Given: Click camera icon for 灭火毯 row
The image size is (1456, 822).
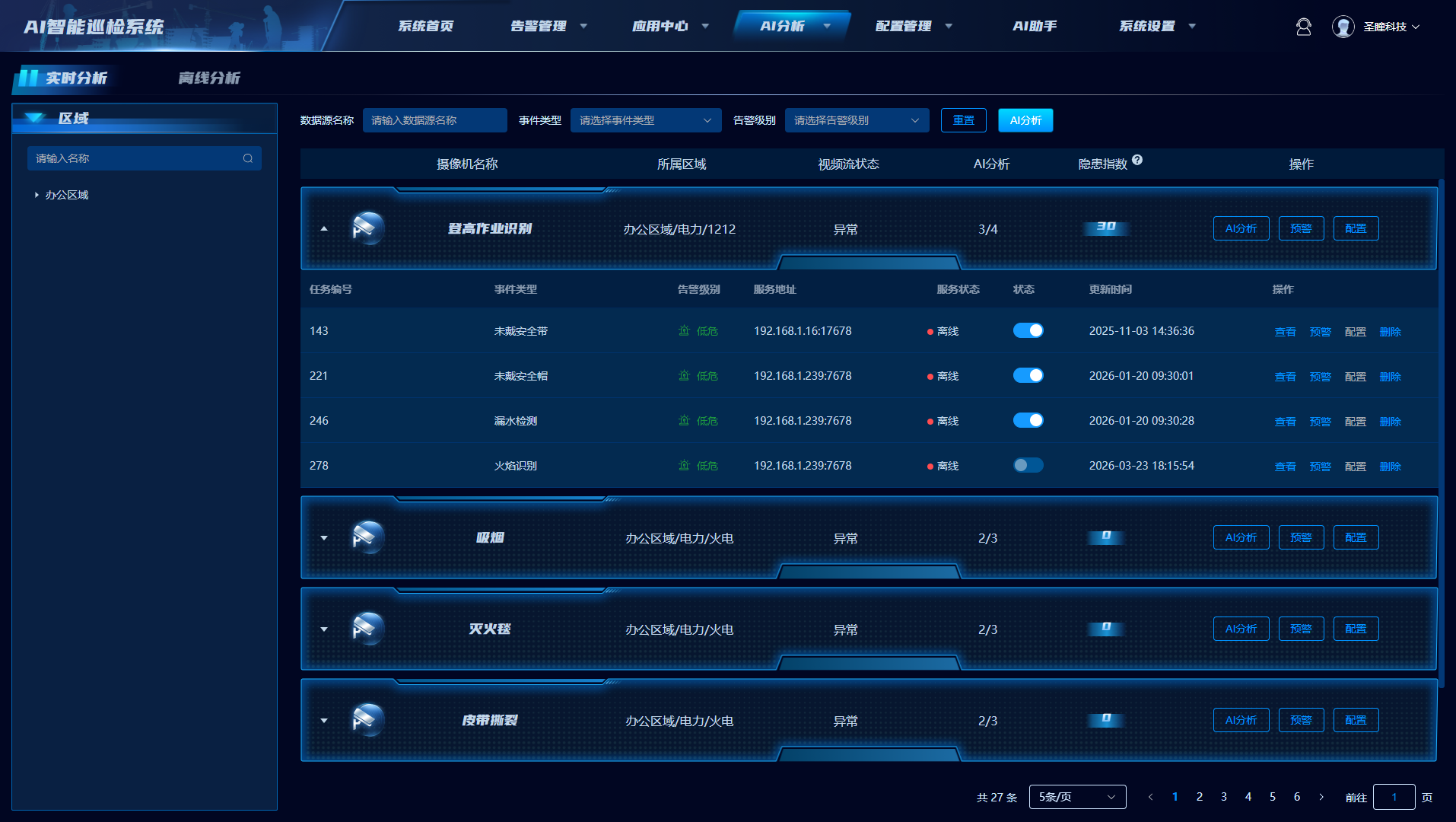Looking at the screenshot, I should point(368,629).
